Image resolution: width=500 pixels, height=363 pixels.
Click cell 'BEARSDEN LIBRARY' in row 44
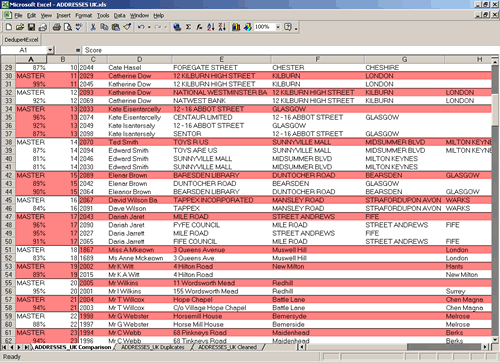pyautogui.click(x=221, y=192)
